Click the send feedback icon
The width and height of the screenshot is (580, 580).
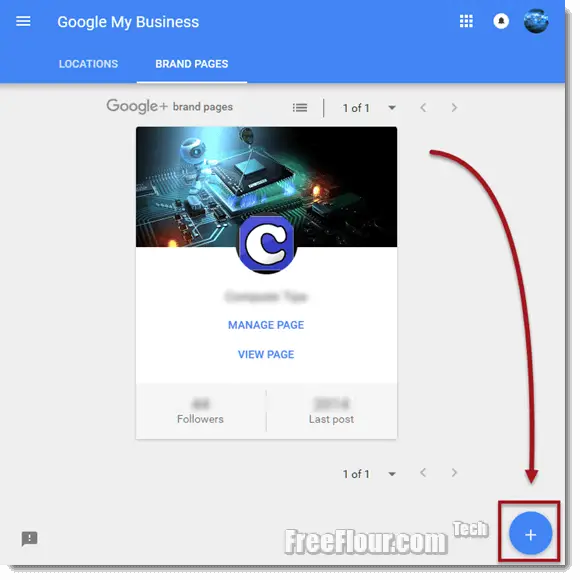click(x=30, y=539)
